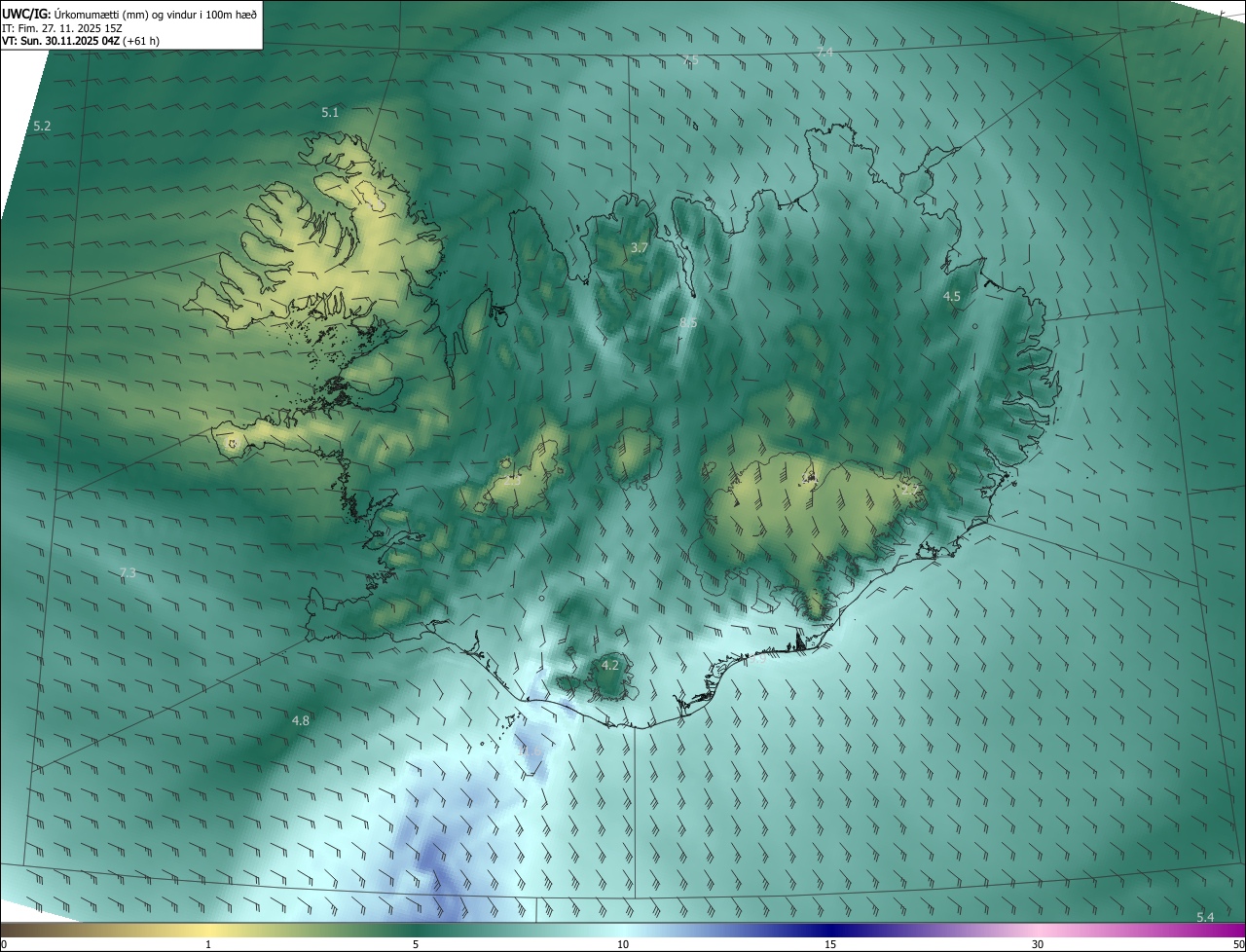Click the 30 tick on color scale

[x=1038, y=944]
